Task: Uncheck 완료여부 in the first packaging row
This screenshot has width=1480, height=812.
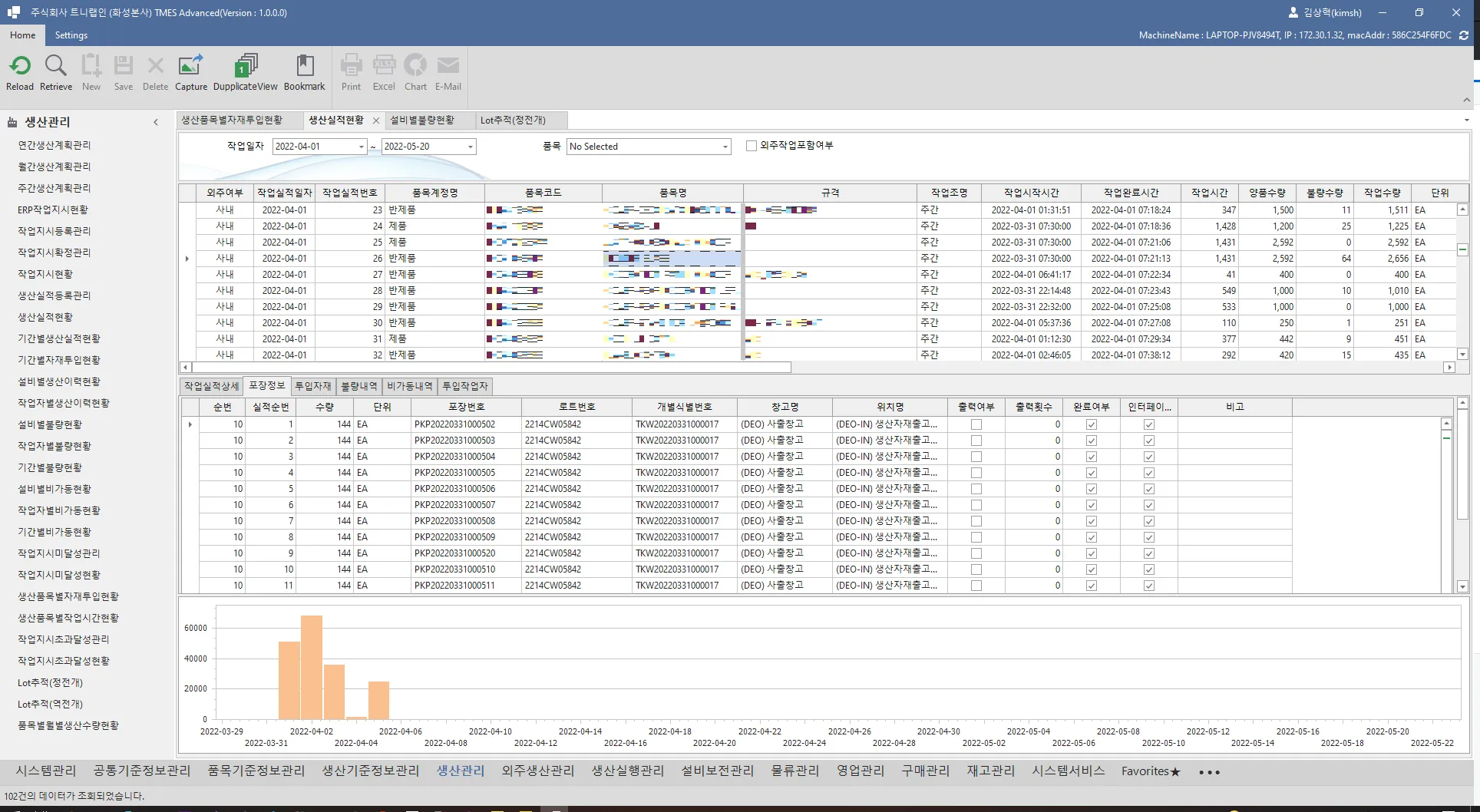Action: pyautogui.click(x=1091, y=424)
